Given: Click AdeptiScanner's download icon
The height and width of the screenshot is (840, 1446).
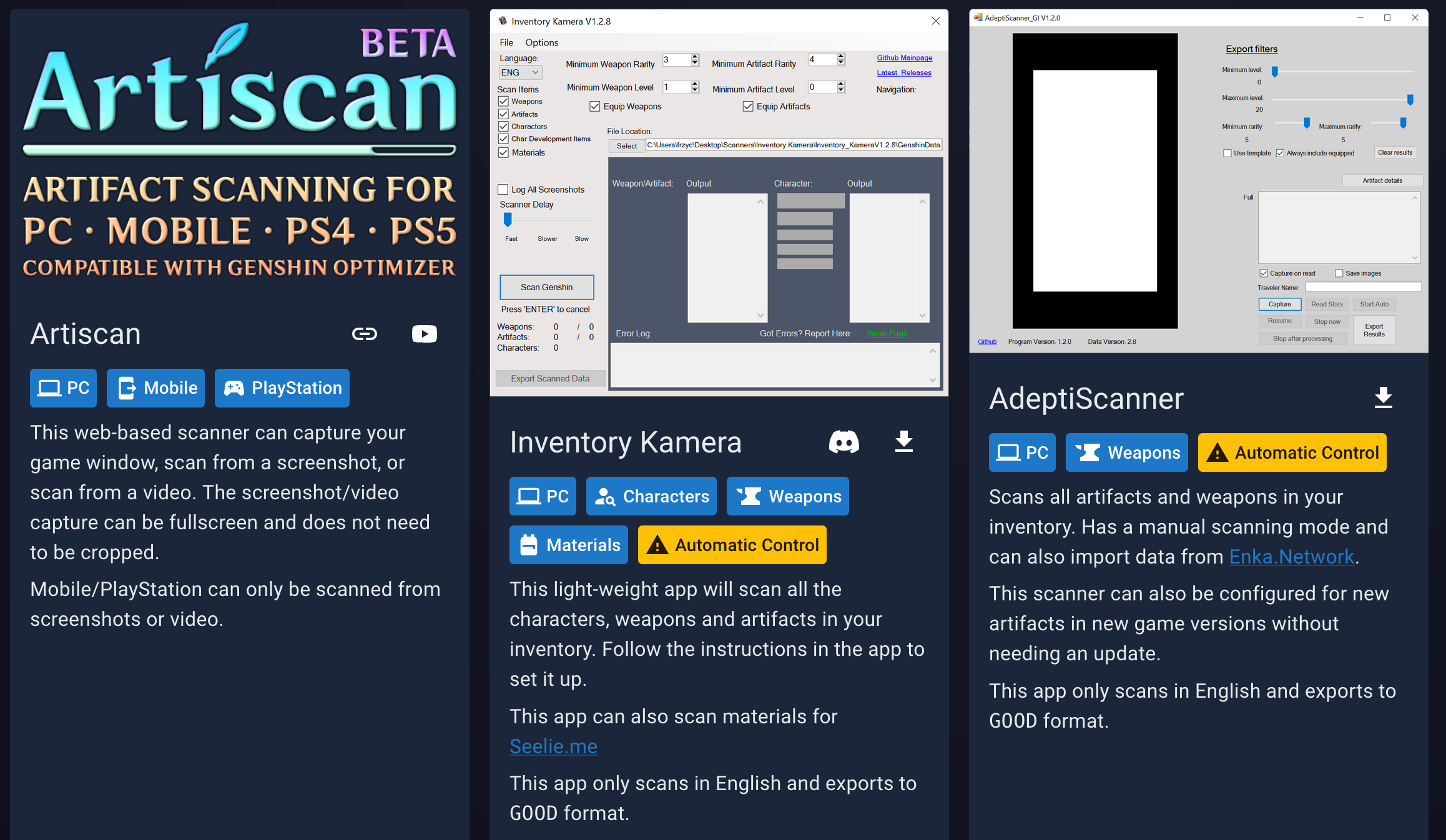Looking at the screenshot, I should (1383, 398).
